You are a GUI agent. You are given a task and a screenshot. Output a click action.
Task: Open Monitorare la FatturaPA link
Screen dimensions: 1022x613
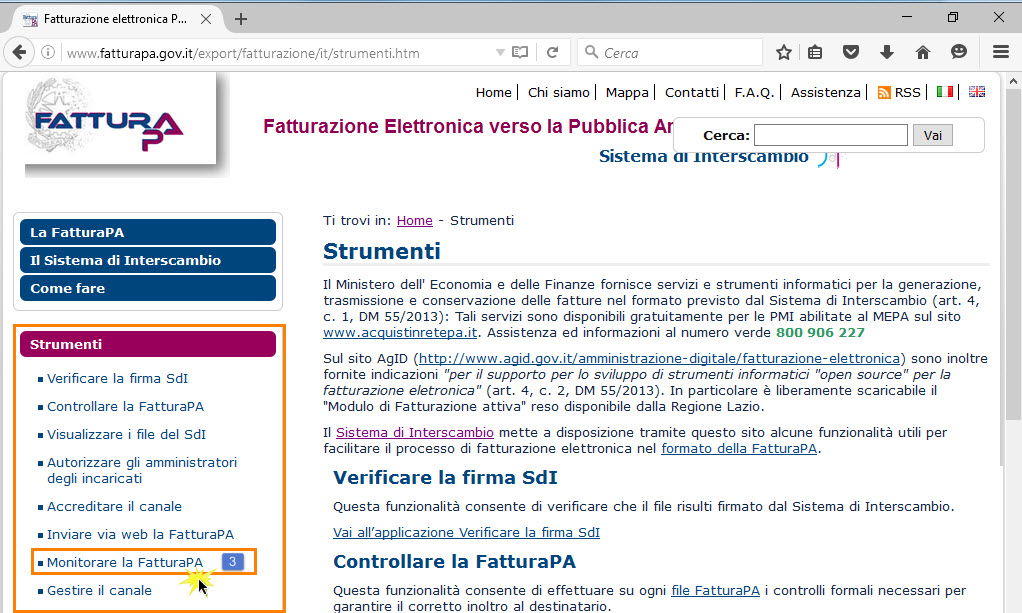pos(124,562)
